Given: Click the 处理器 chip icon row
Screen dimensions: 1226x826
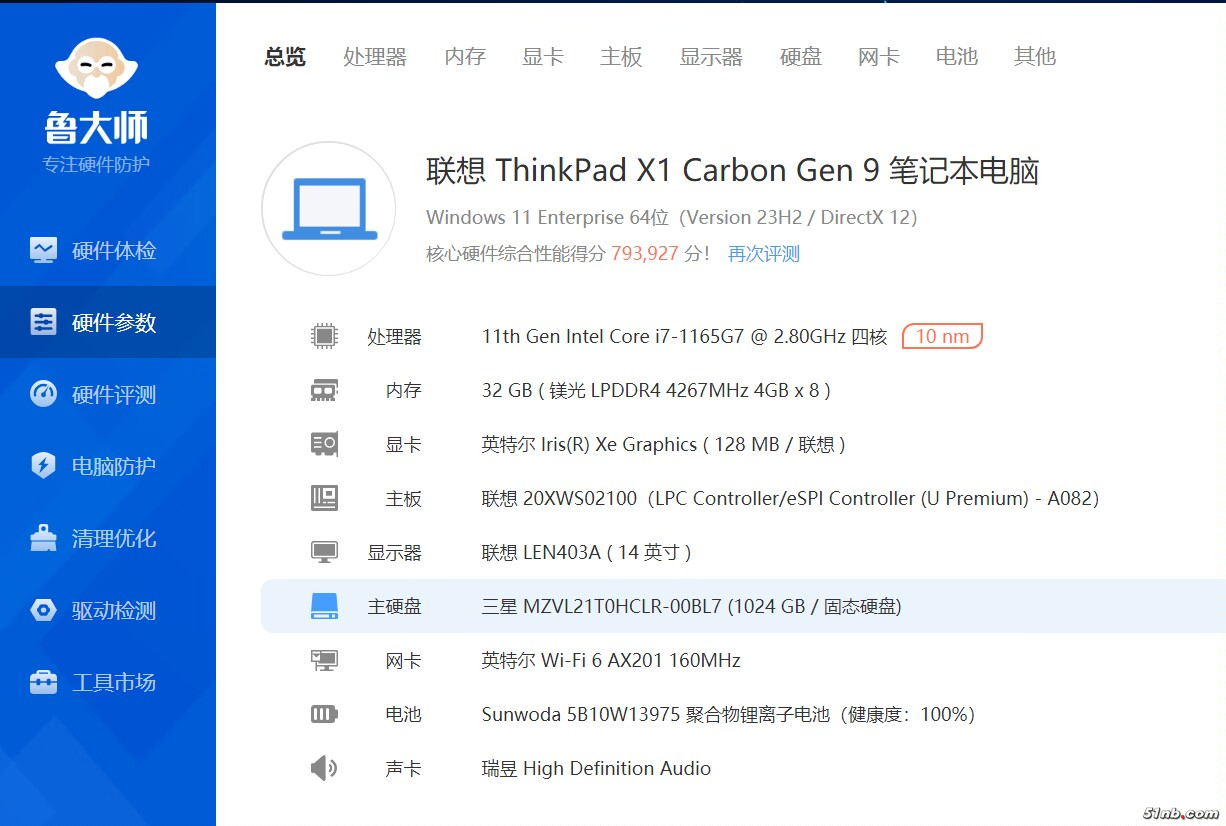Looking at the screenshot, I should 324,336.
